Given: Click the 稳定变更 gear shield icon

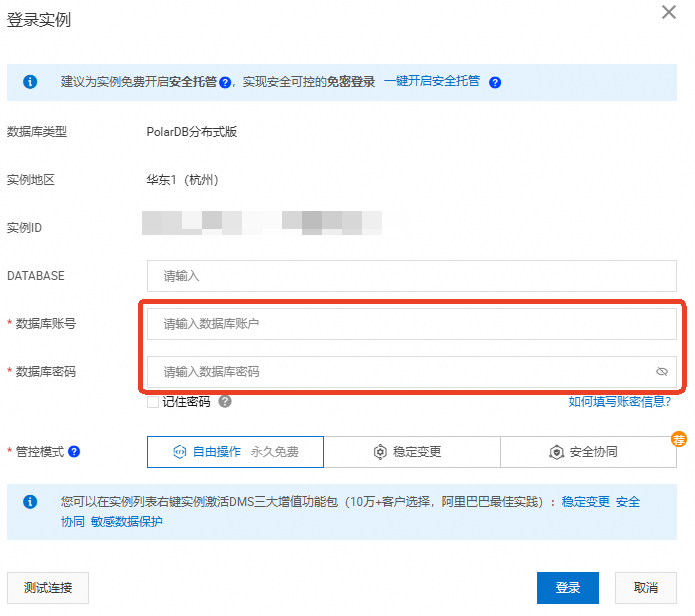Looking at the screenshot, I should coord(380,452).
